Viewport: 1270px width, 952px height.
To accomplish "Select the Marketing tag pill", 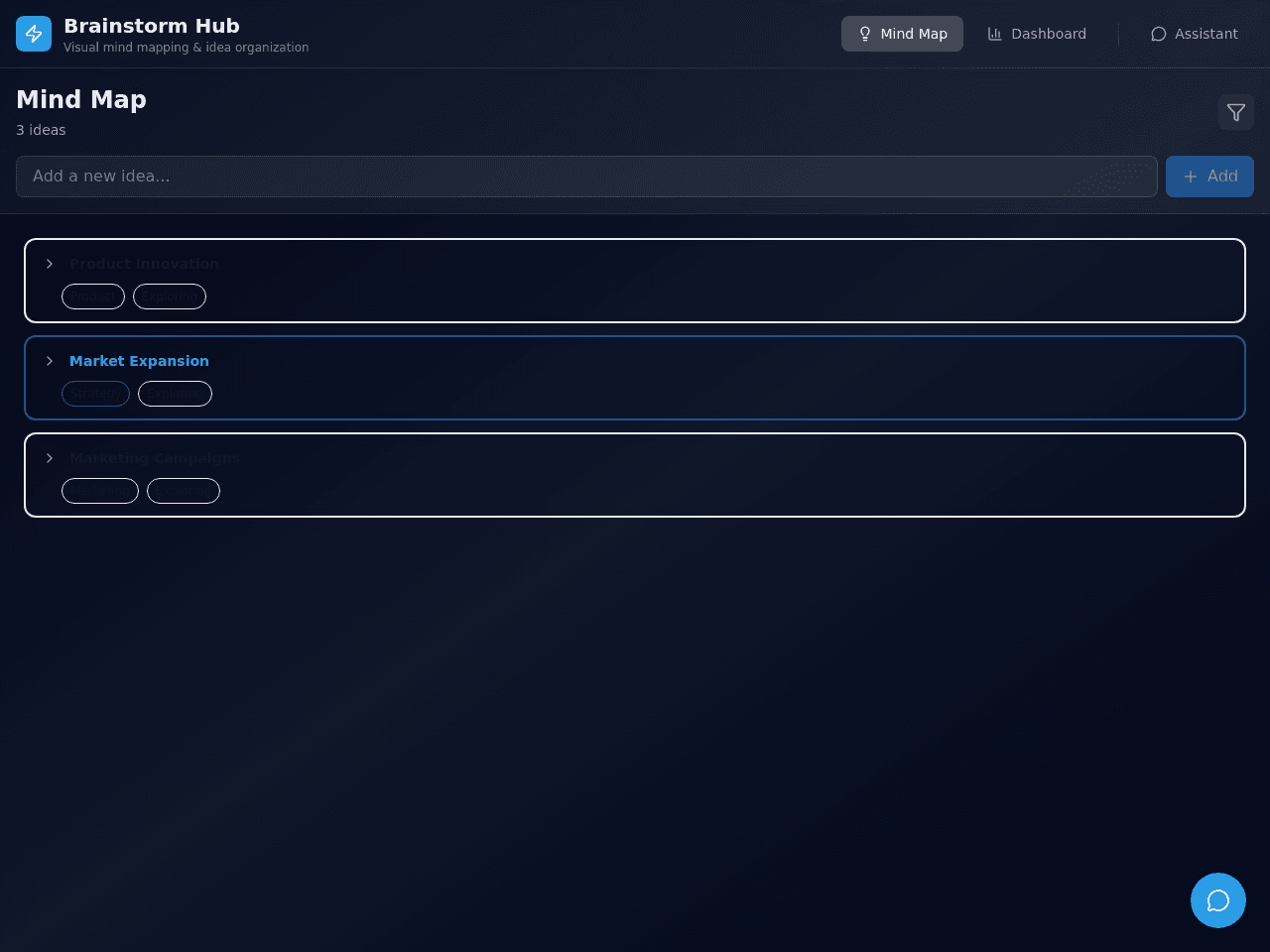I will pyautogui.click(x=100, y=491).
